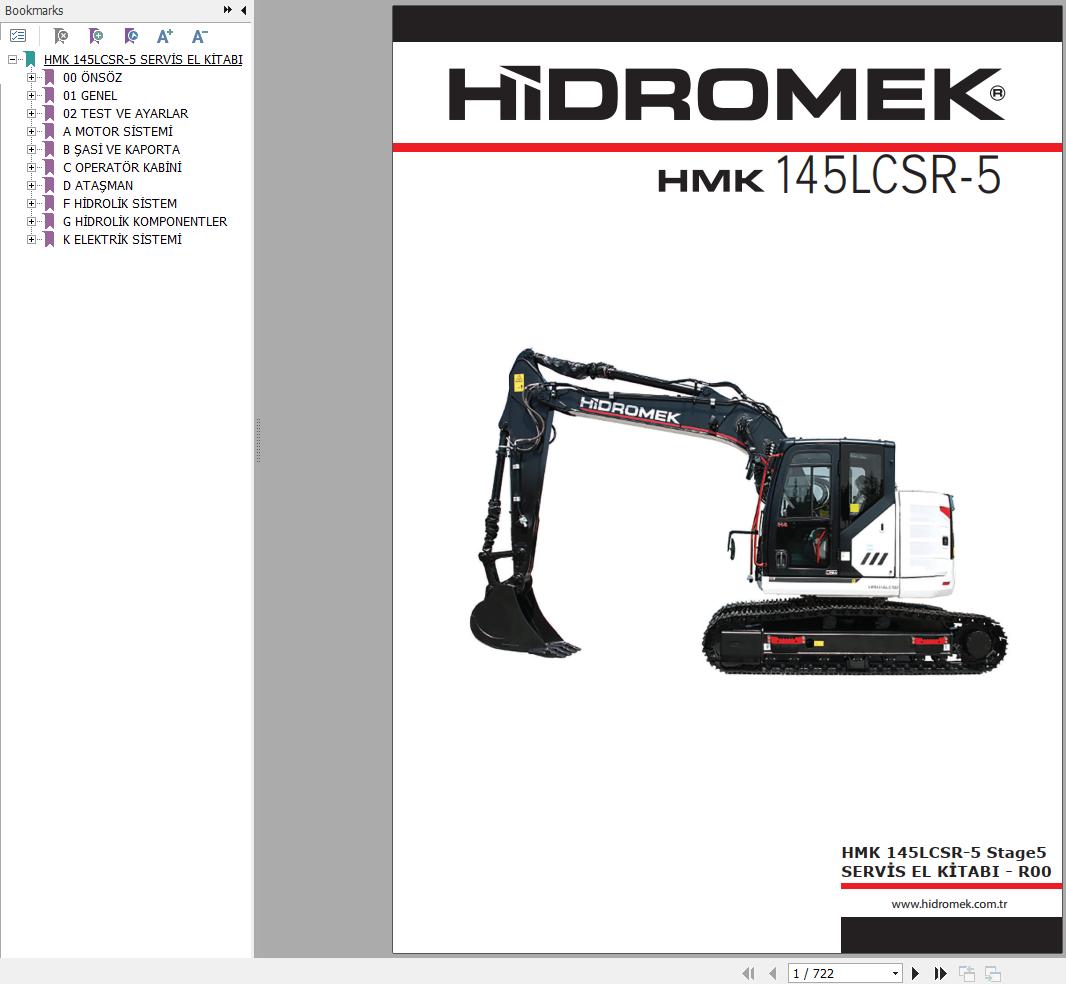Click the previous view icon
Screen dimensions: 1066x984
coord(967,973)
